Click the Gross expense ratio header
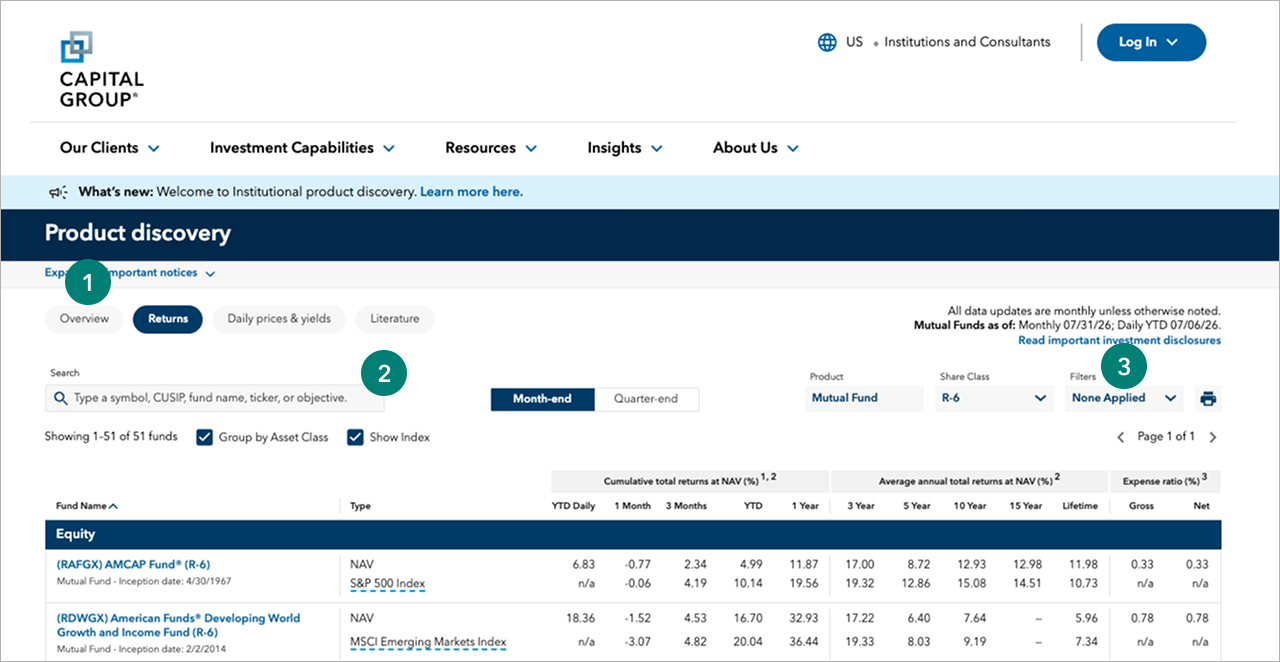Image resolution: width=1280 pixels, height=662 pixels. [x=1141, y=506]
